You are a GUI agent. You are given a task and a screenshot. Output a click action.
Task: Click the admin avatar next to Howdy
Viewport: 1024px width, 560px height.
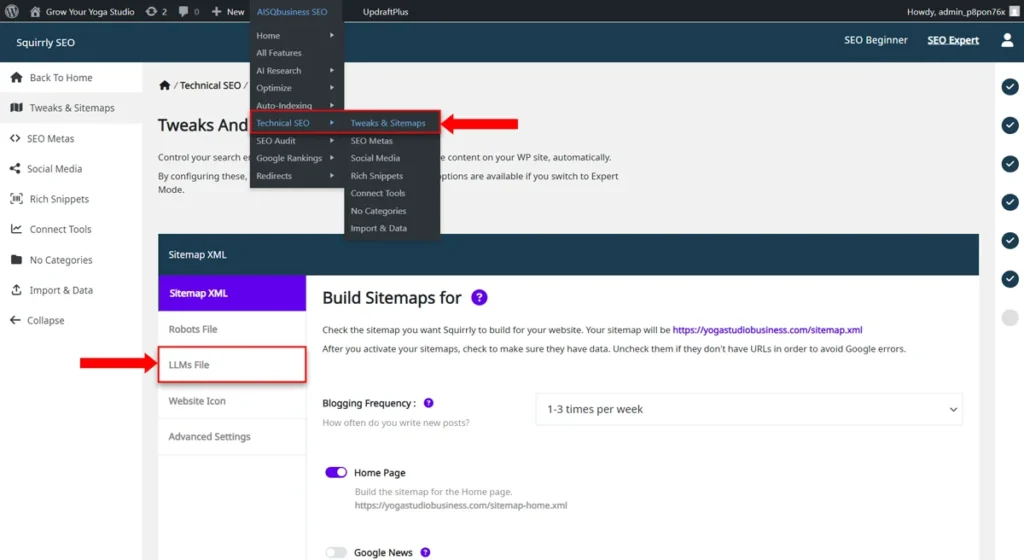(1014, 11)
